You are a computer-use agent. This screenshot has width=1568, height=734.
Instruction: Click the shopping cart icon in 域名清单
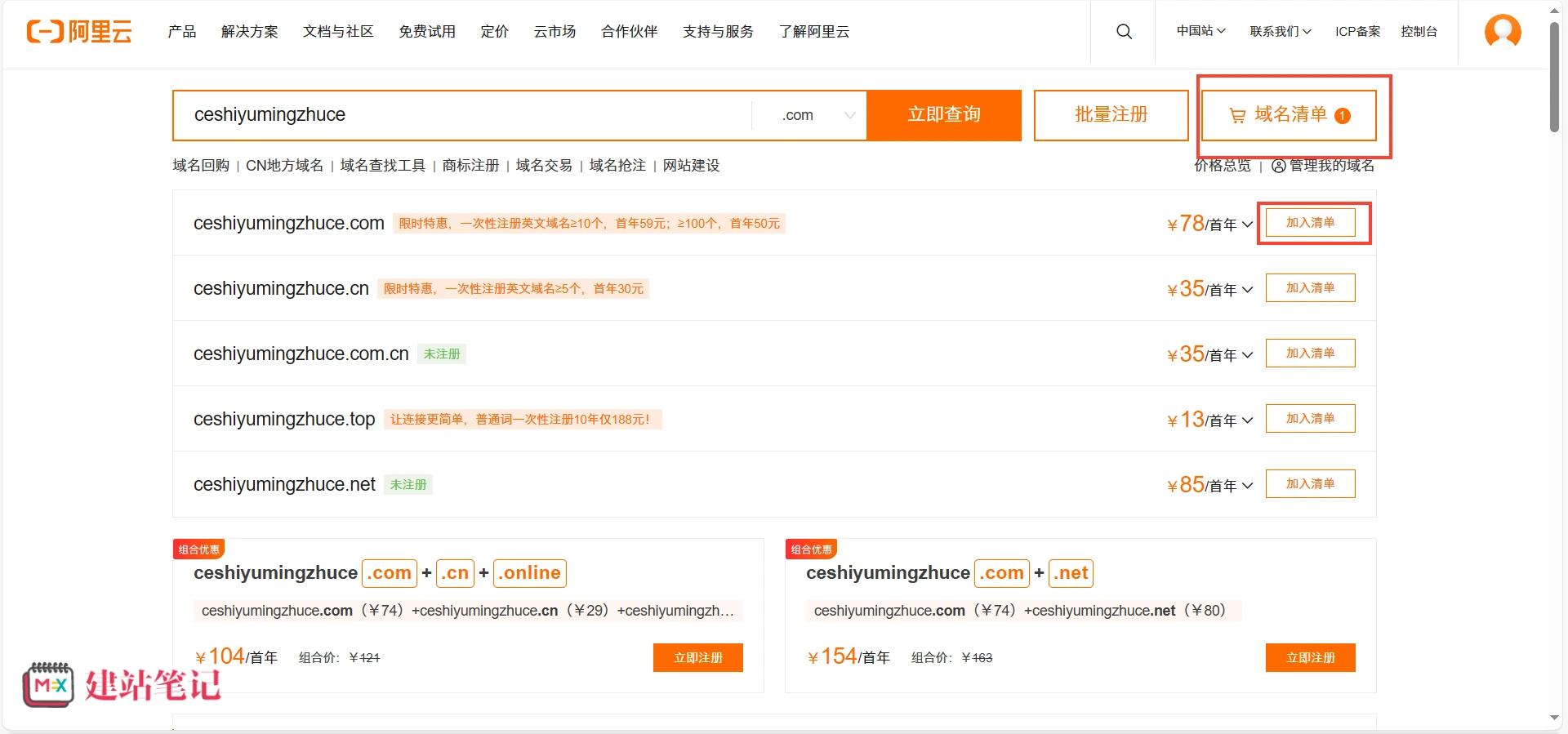pyautogui.click(x=1238, y=116)
